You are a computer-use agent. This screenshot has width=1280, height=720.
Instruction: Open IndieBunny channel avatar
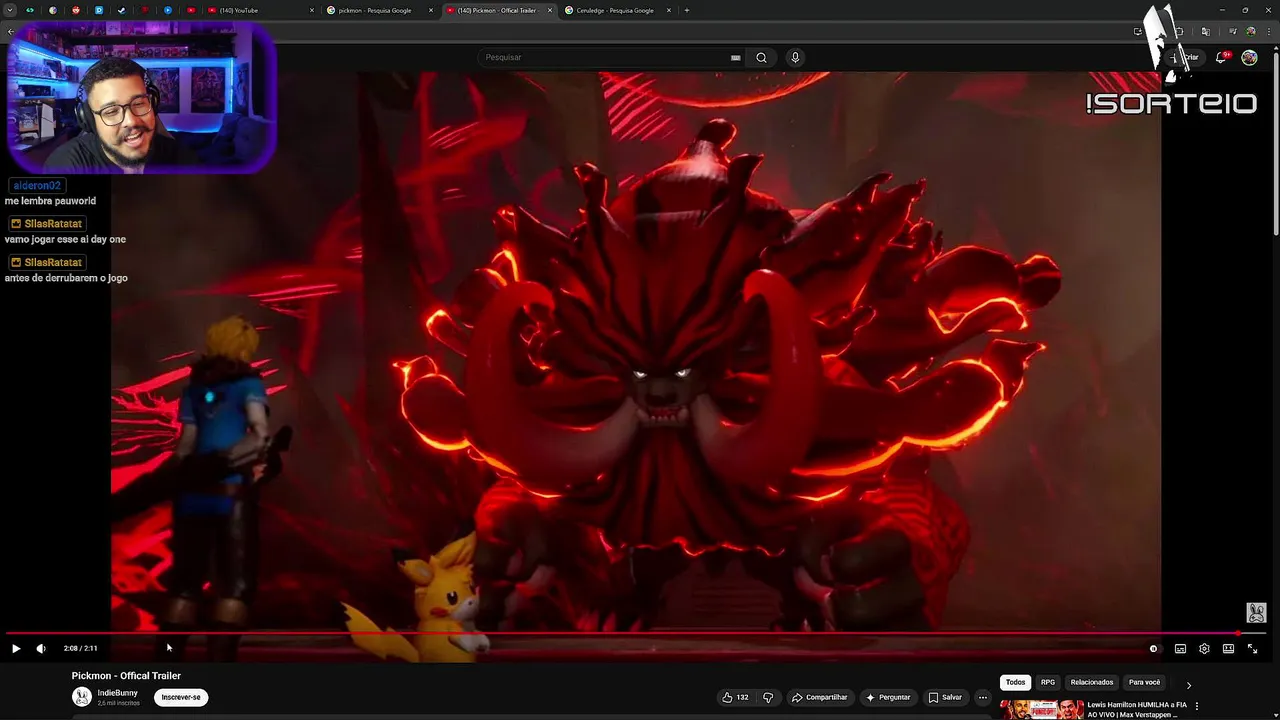pyautogui.click(x=82, y=697)
